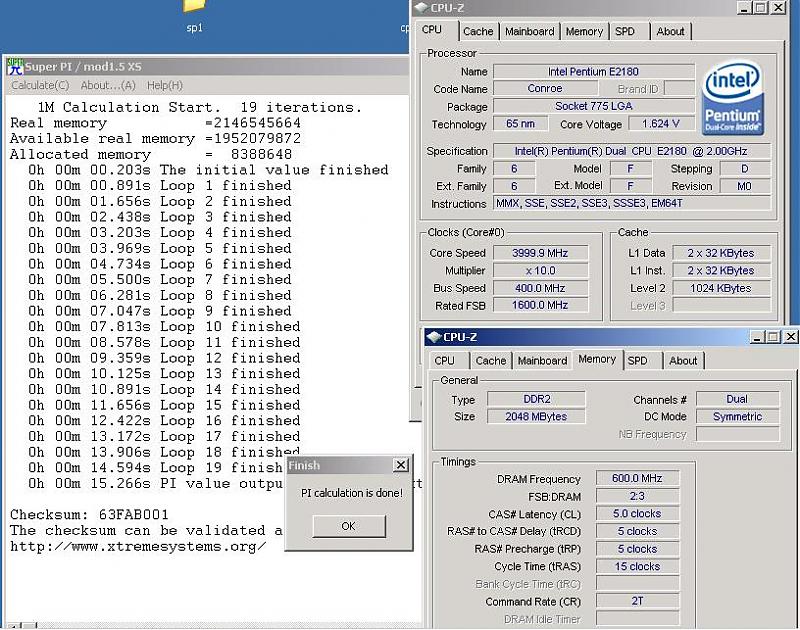Click the Code Name field 'Conroe'
The width and height of the screenshot is (800, 630).
[x=545, y=88]
